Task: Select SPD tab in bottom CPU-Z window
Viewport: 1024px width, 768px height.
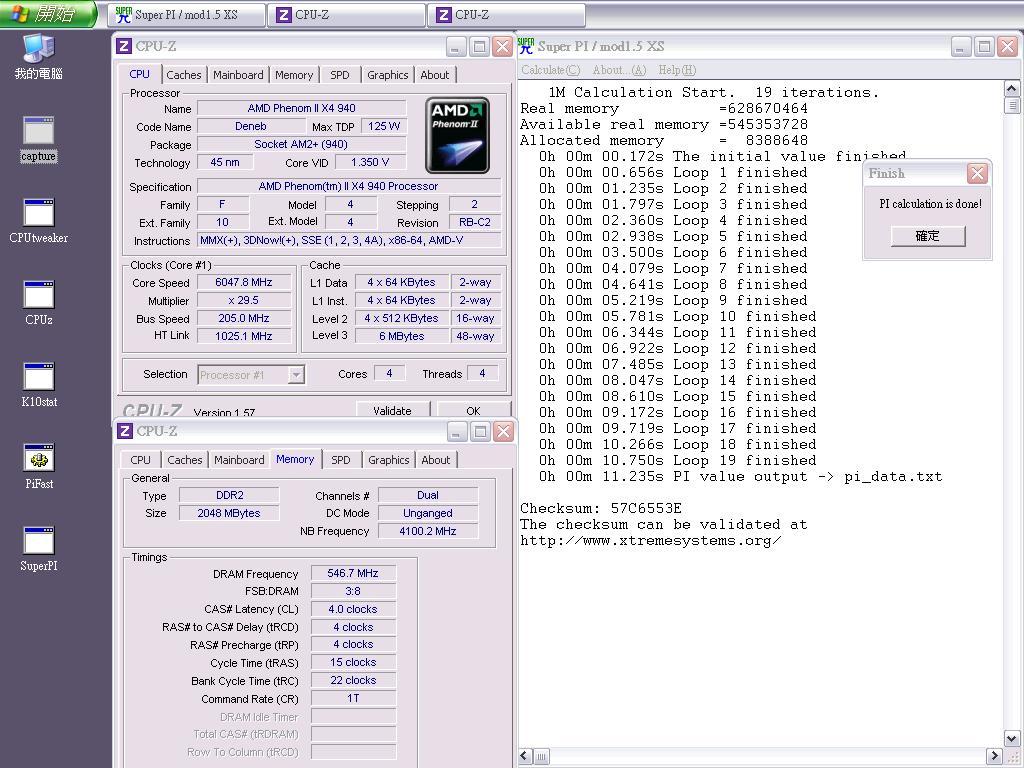Action: pos(341,460)
